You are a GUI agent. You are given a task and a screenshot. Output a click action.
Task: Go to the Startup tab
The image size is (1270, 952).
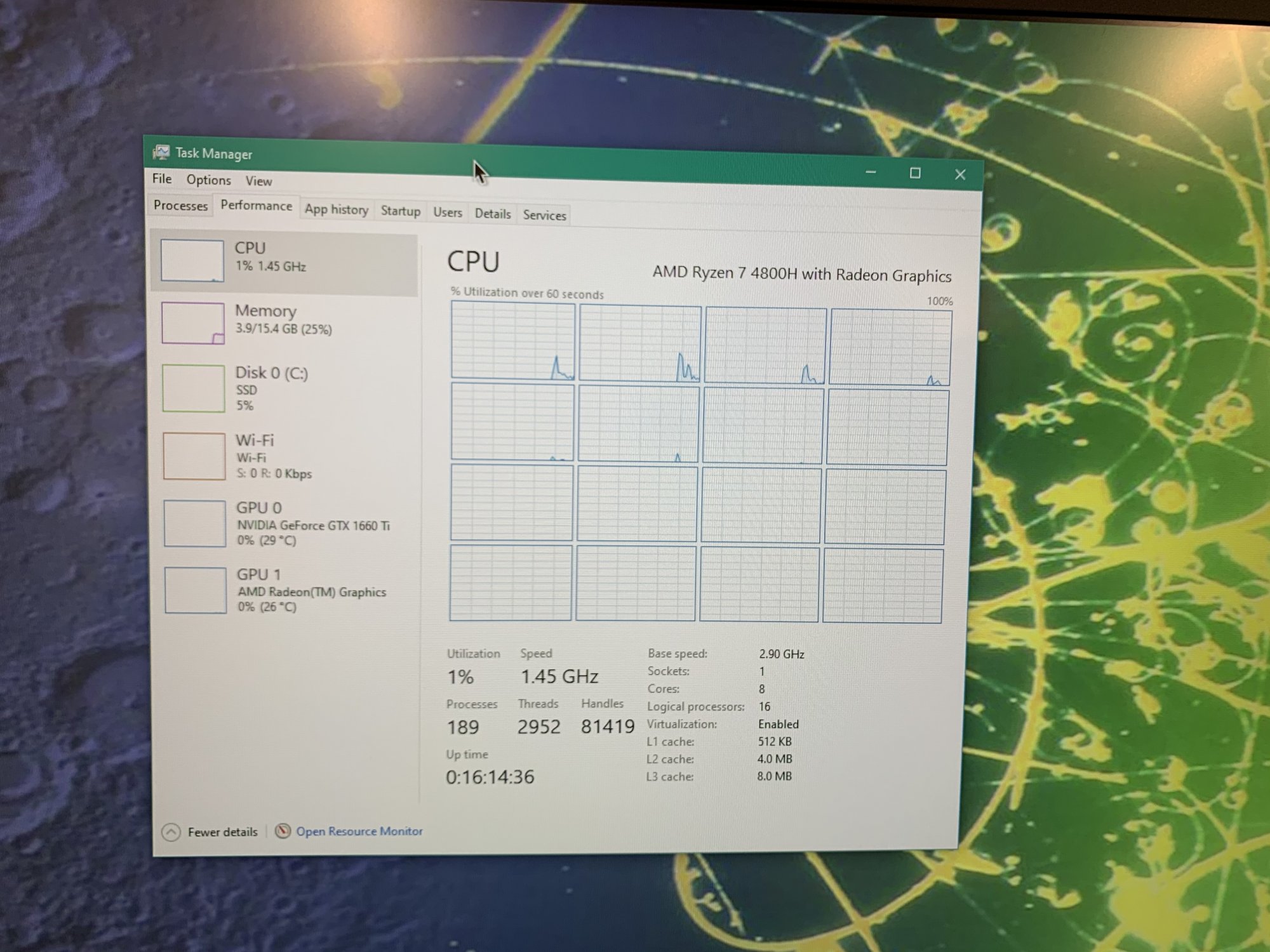(400, 211)
